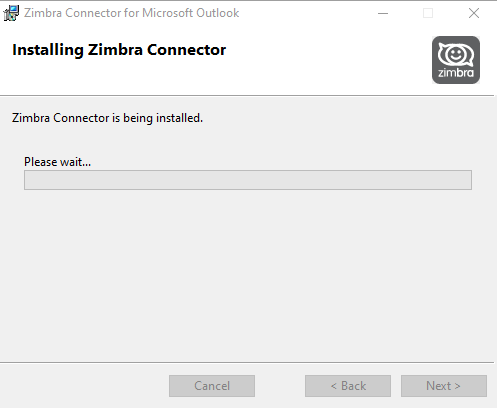Click the smiley face inside the Zimbra logo
Screen dimensions: 497x408
click(456, 54)
